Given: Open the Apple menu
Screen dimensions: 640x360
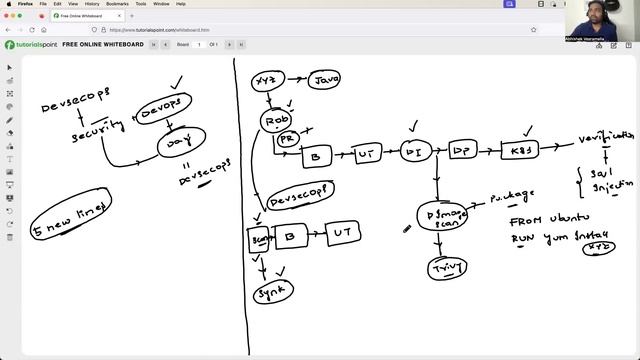Looking at the screenshot, I should [9, 4].
